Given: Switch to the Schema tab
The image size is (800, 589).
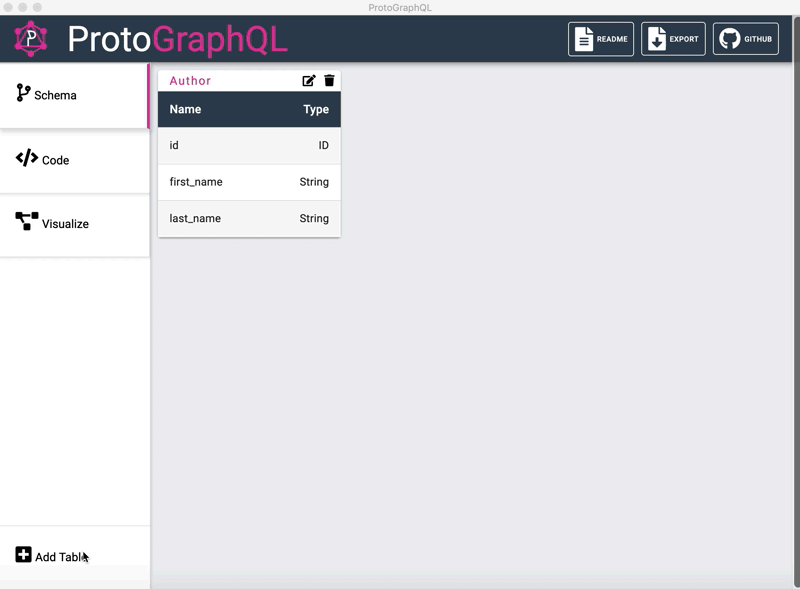Looking at the screenshot, I should tap(74, 96).
